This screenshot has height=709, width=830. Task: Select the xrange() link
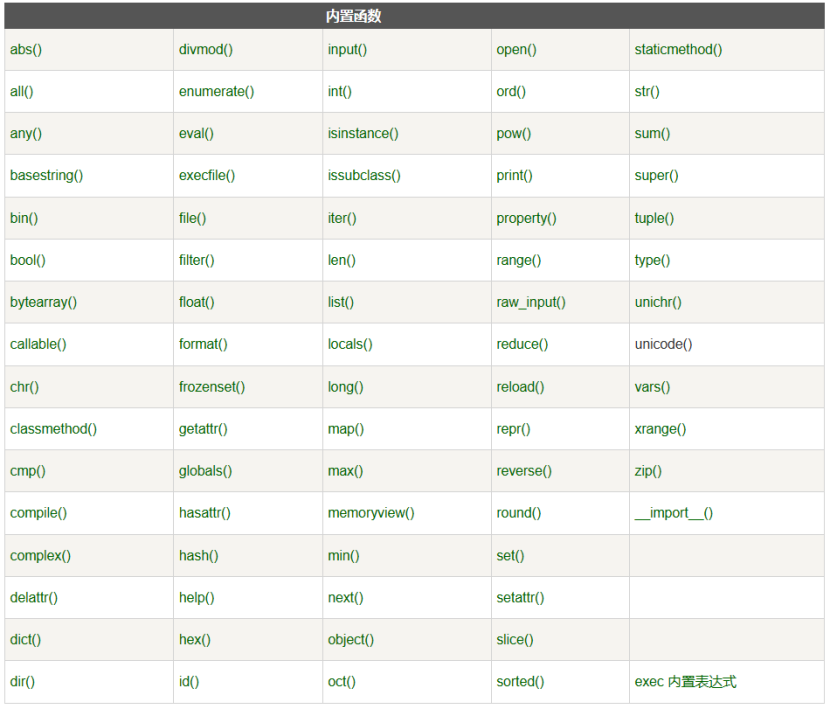[x=660, y=429]
